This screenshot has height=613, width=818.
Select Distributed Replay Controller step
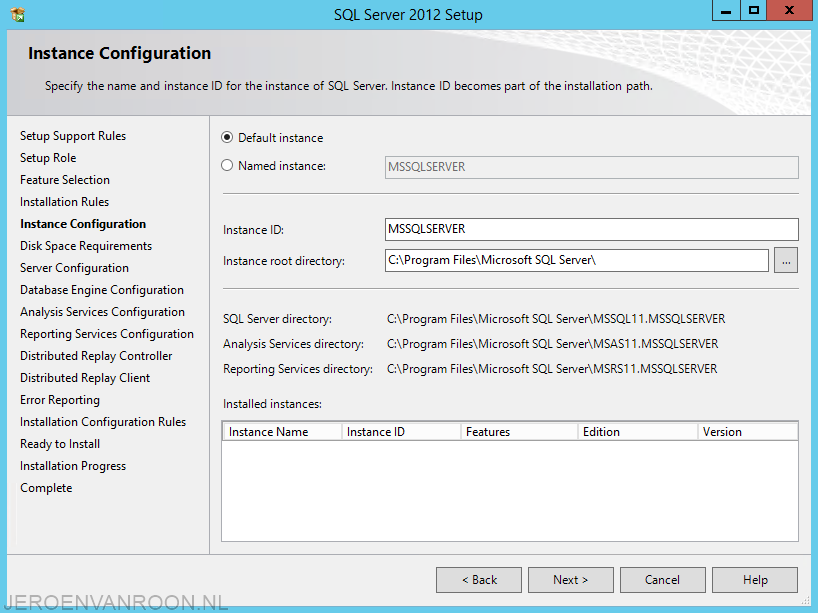pos(96,356)
